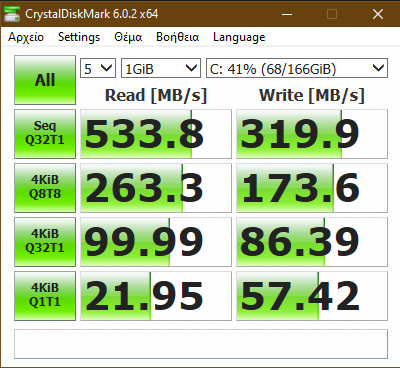Screen dimensions: 400x368
Task: Close the CrystalDiskMark window
Action: point(378,14)
